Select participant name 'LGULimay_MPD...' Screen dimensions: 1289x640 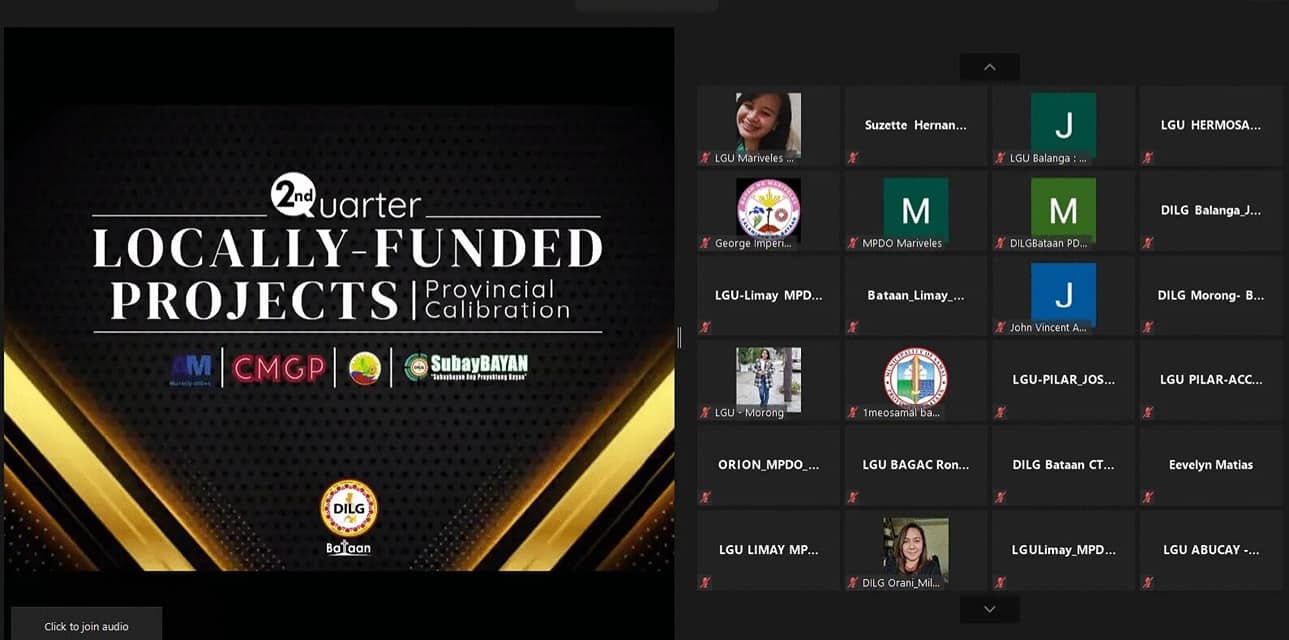coord(1063,549)
